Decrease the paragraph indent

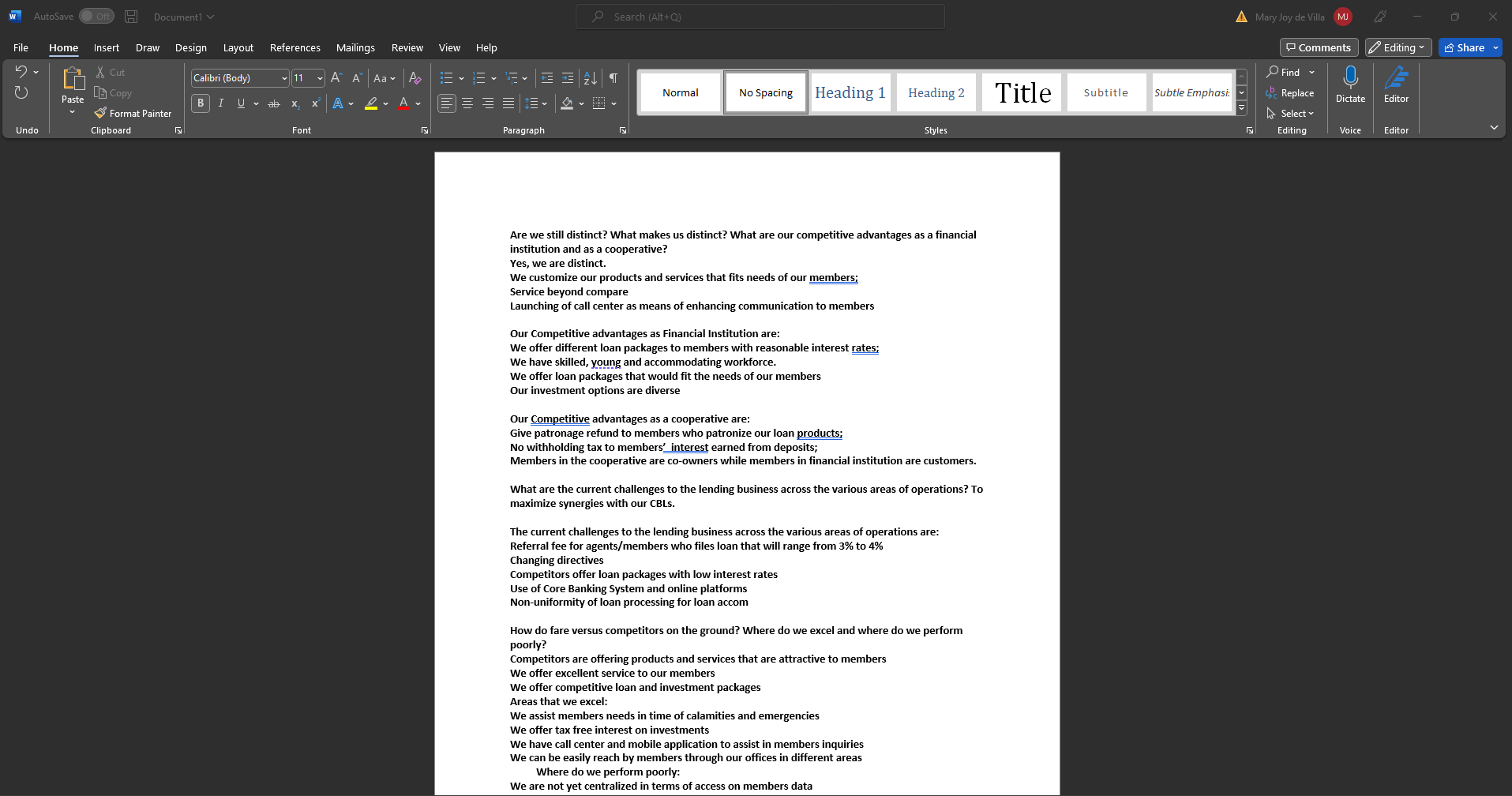coord(547,77)
